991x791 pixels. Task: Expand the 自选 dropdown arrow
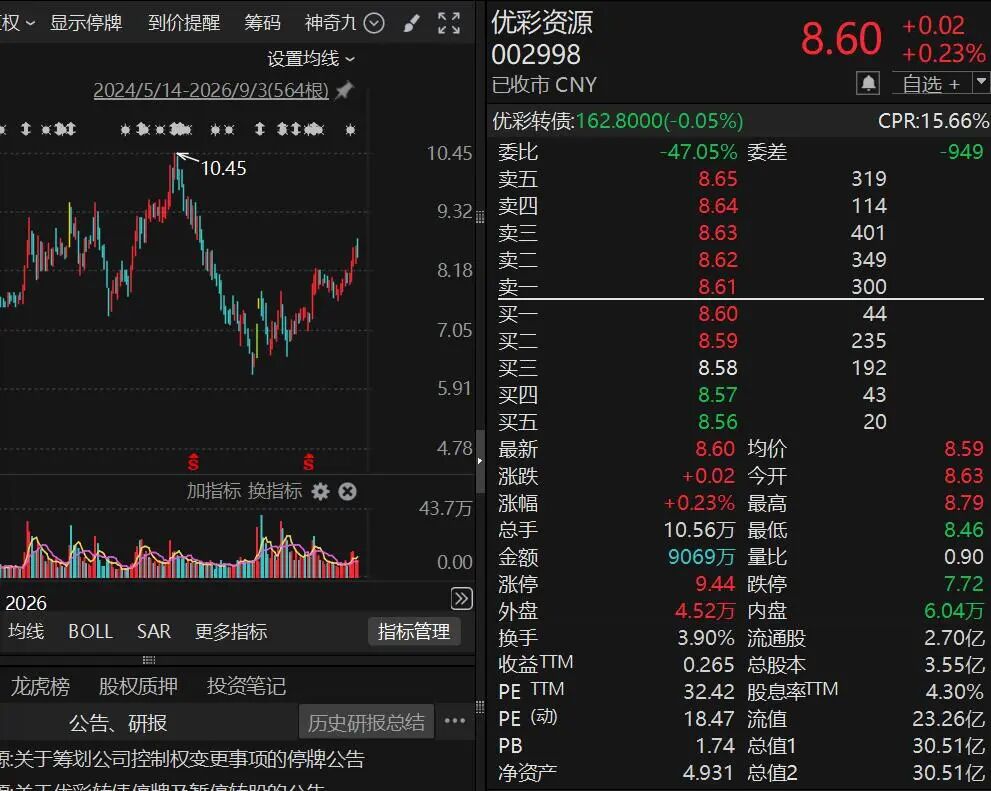981,82
